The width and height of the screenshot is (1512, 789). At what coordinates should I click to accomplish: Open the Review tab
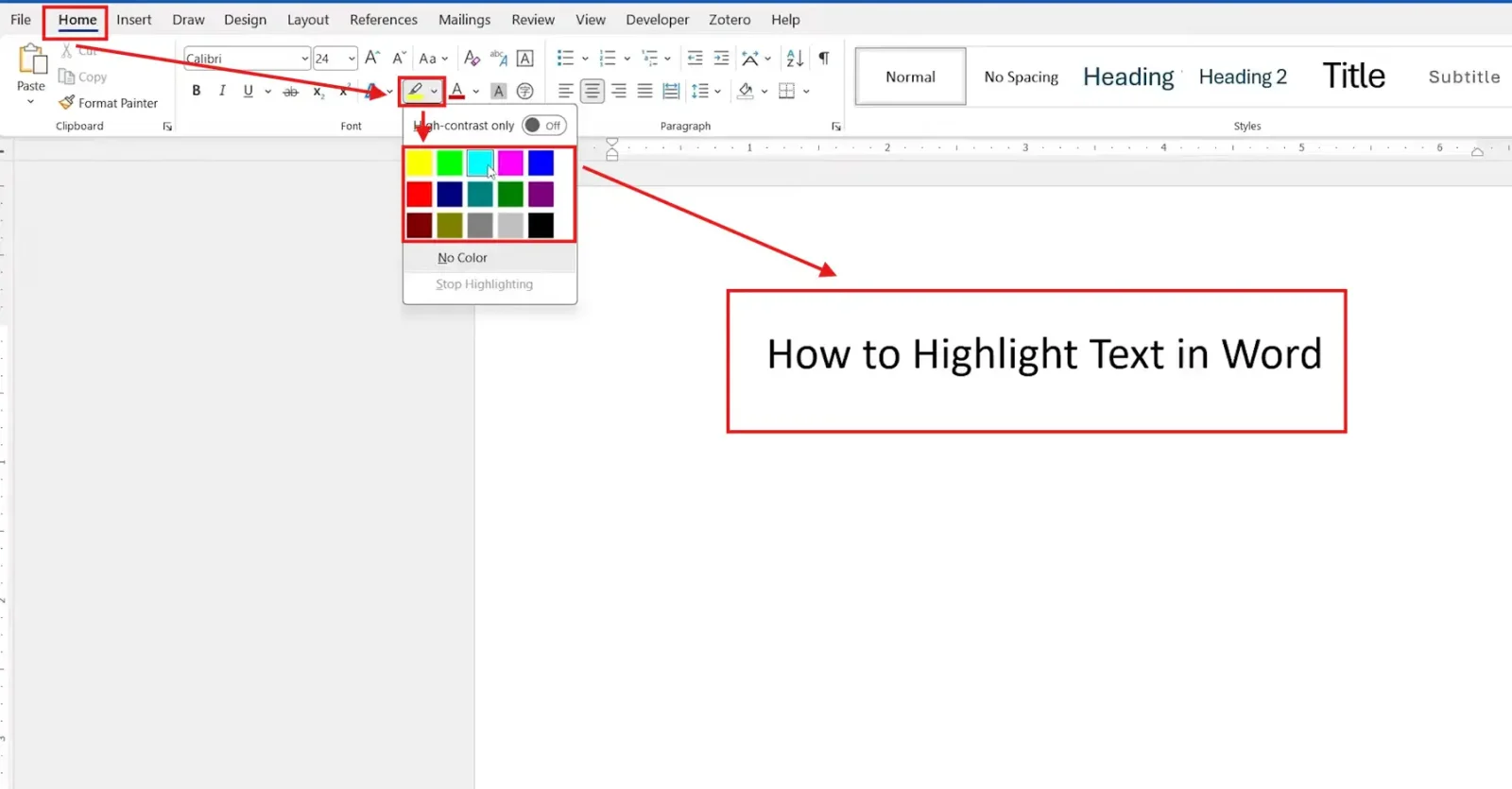tap(533, 19)
